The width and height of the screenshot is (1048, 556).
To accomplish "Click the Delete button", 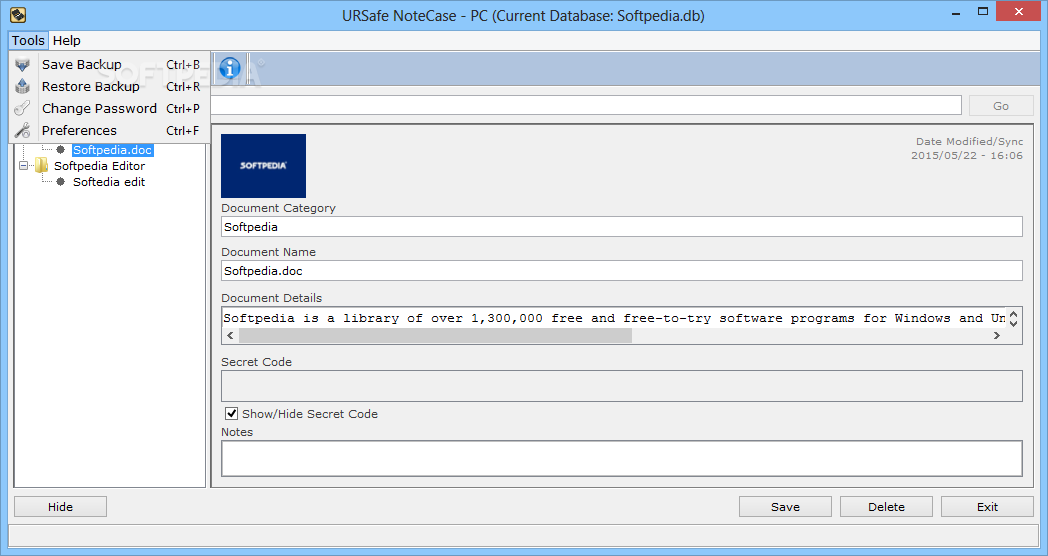I will click(x=886, y=507).
